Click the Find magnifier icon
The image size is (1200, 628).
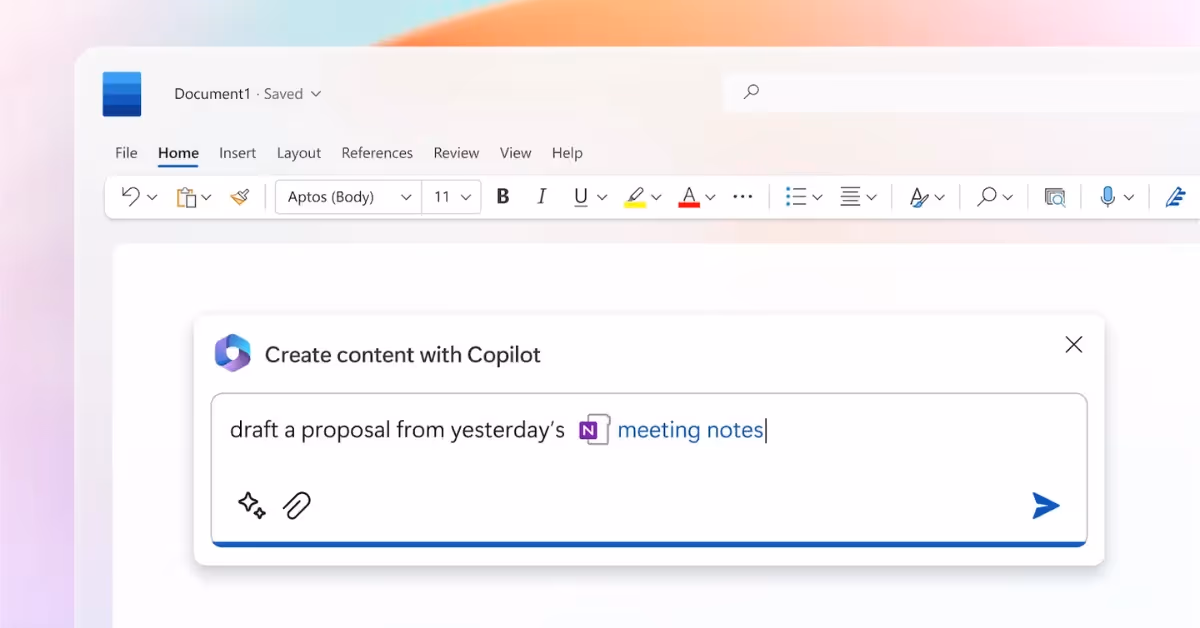coord(988,197)
